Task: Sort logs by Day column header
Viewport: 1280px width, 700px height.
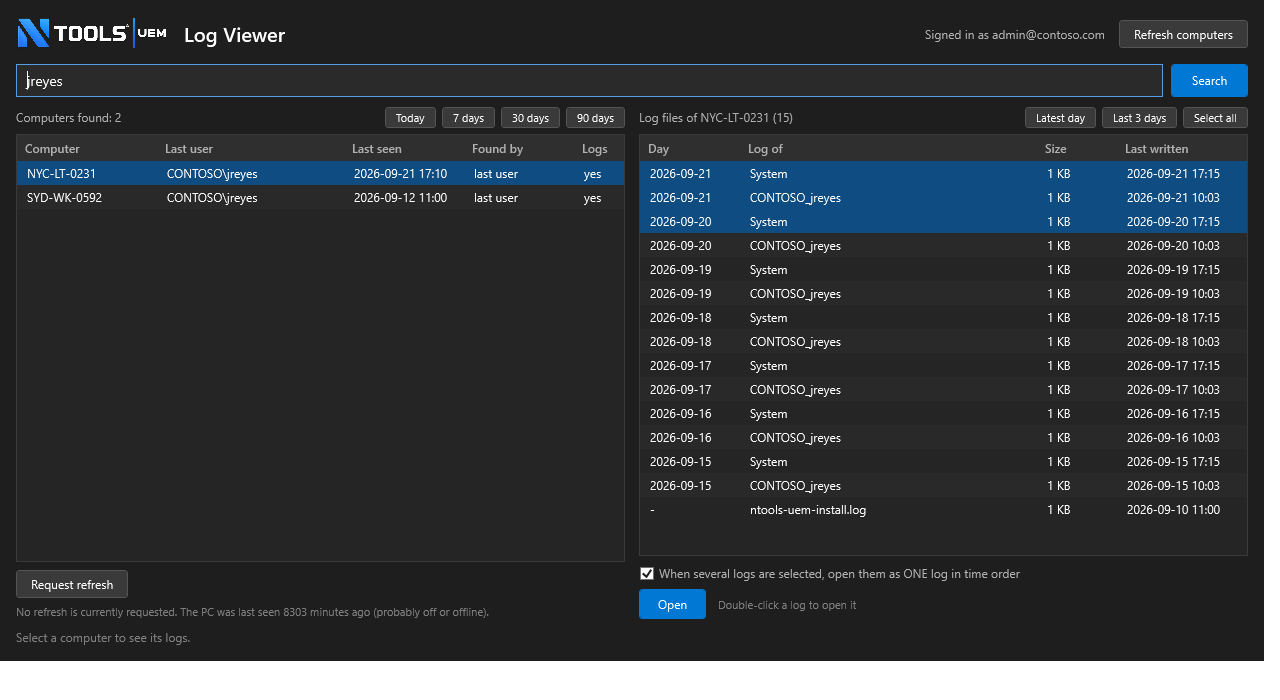Action: tap(659, 149)
